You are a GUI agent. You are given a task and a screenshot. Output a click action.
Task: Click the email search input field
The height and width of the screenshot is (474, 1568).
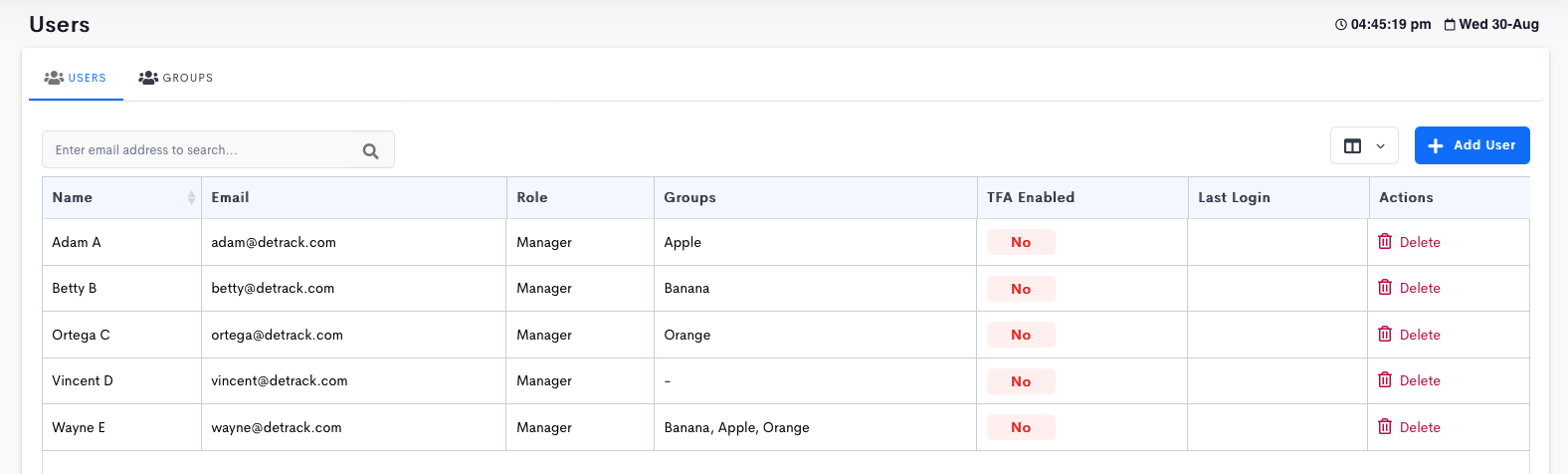pyautogui.click(x=218, y=149)
